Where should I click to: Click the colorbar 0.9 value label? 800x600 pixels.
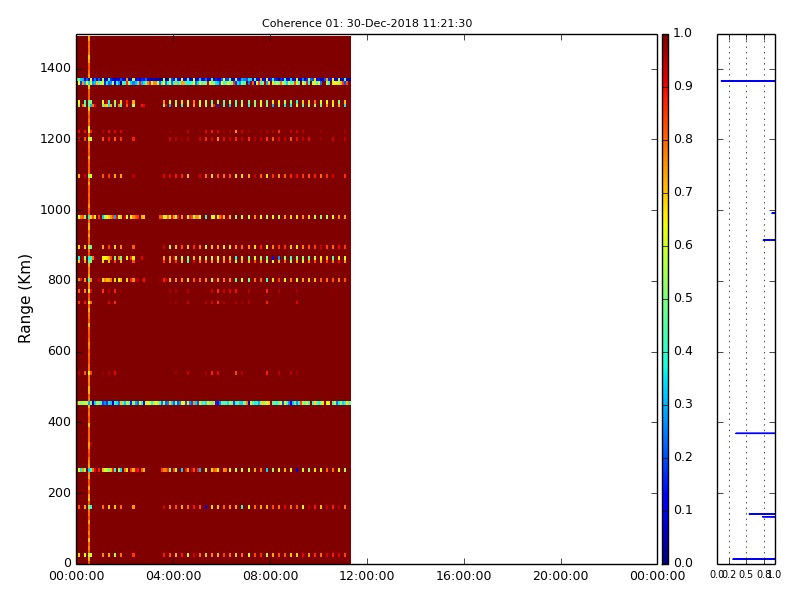[x=683, y=86]
